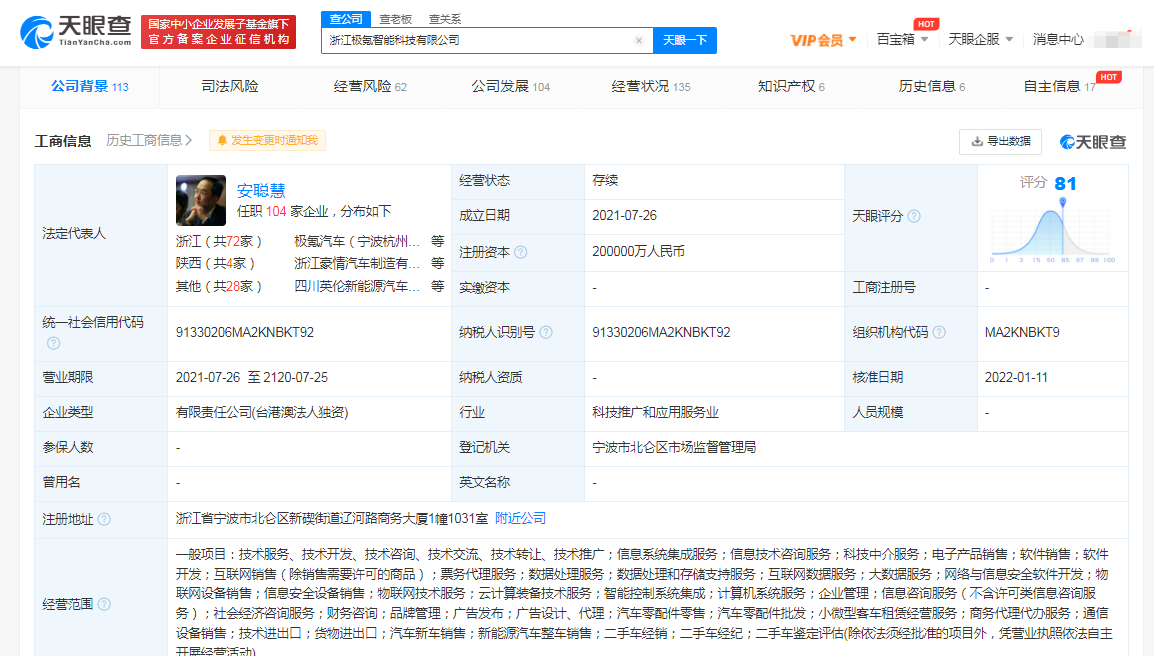The height and width of the screenshot is (656, 1154).
Task: Click the 天眼评分 score distribution chart
Action: [x=1052, y=232]
